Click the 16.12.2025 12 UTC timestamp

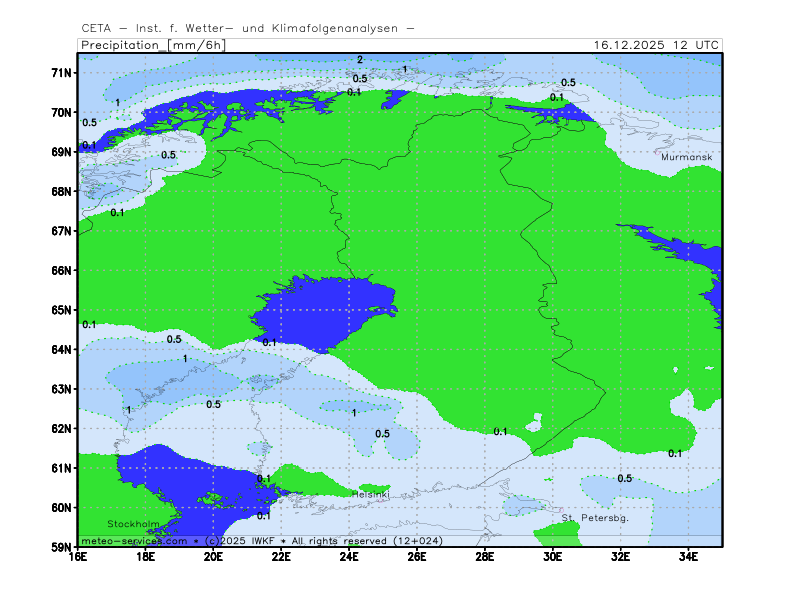point(655,45)
